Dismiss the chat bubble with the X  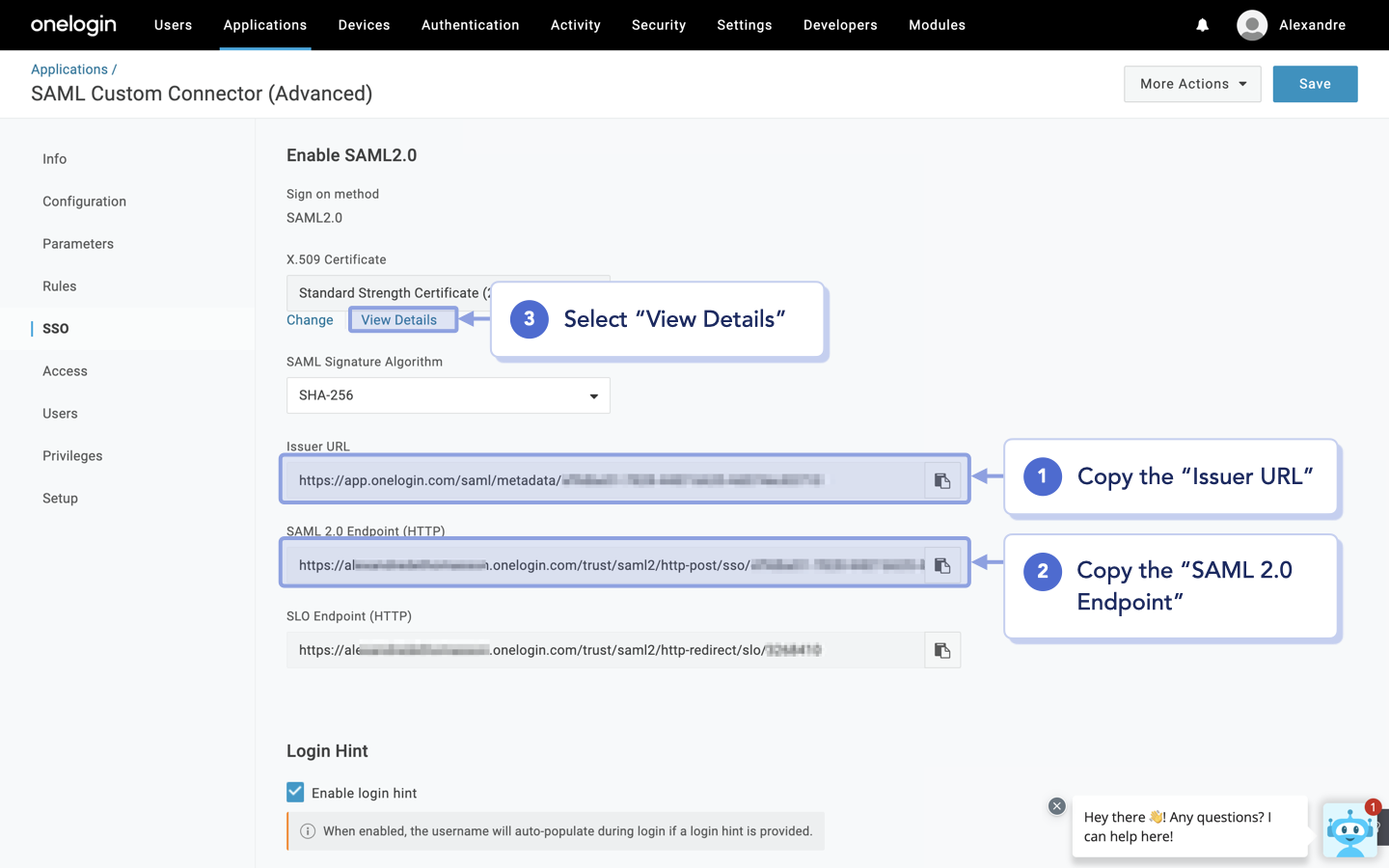pos(1056,805)
